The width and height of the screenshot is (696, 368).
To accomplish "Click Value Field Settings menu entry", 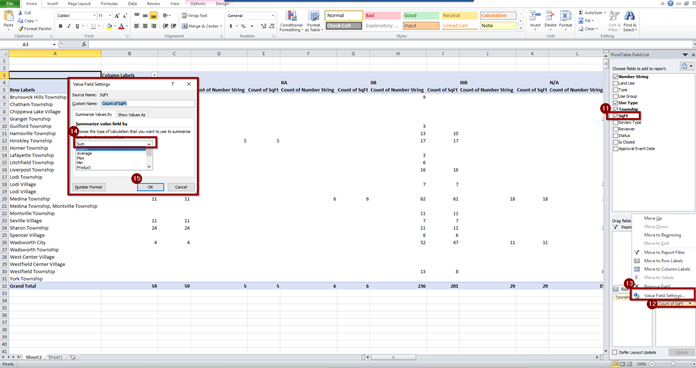I will pos(664,295).
